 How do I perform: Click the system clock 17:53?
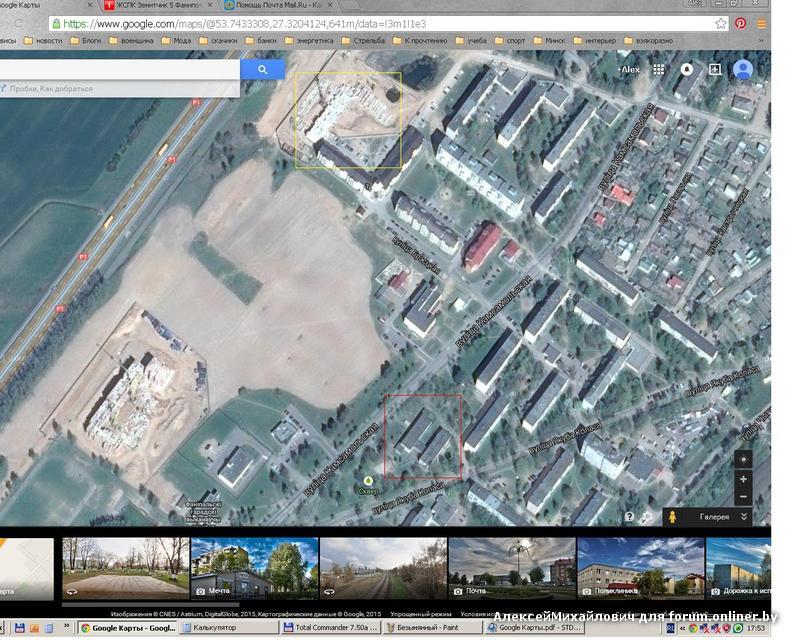[x=756, y=628]
